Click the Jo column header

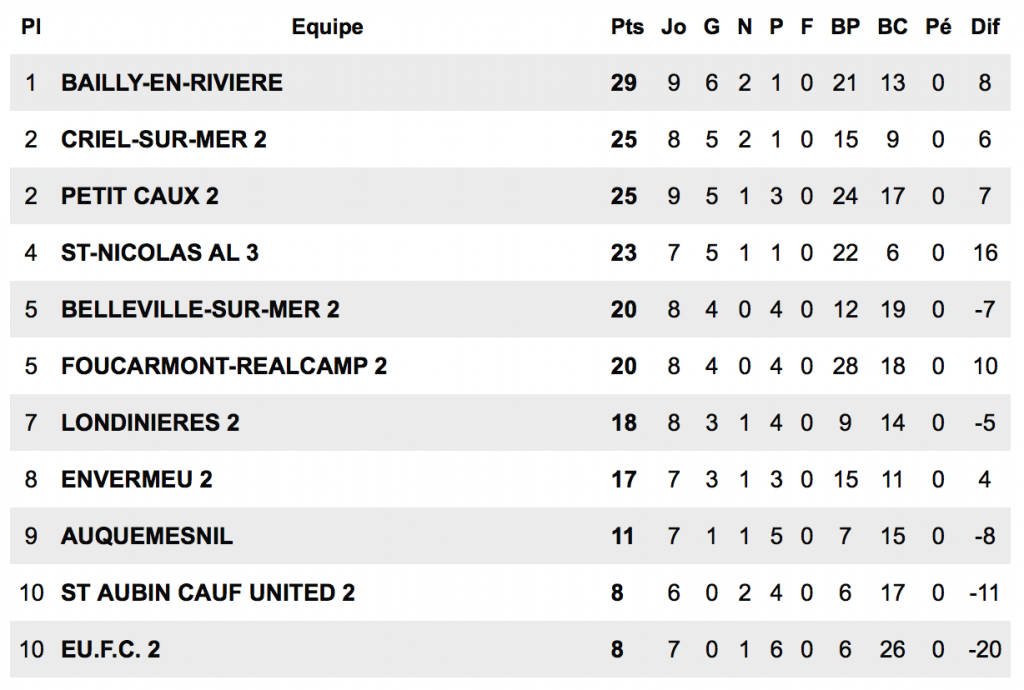[674, 27]
